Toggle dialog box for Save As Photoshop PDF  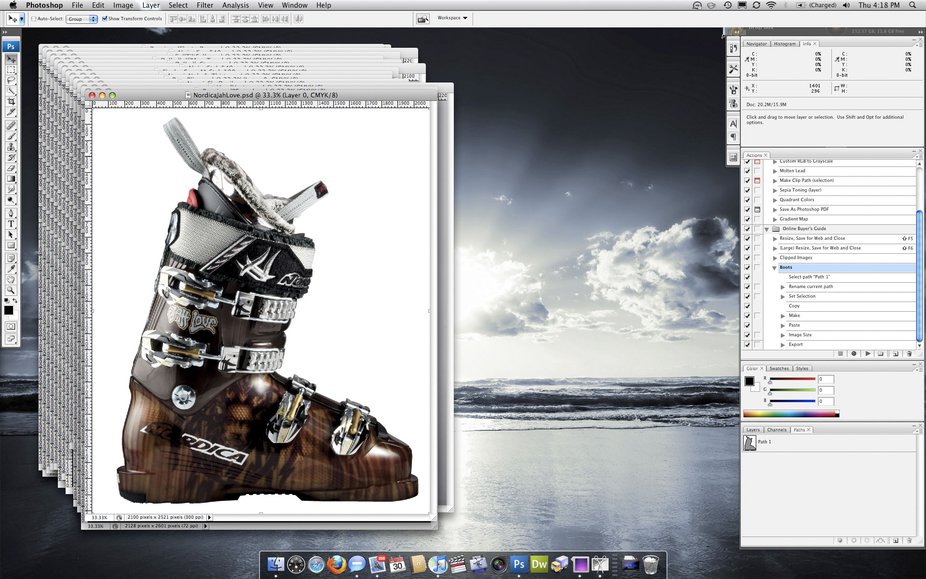pos(757,210)
